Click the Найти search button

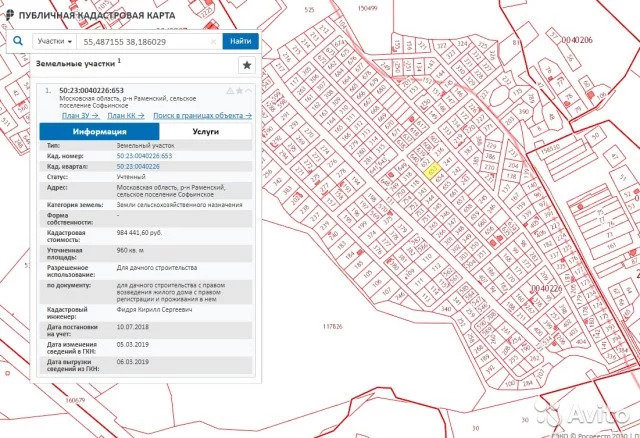240,41
